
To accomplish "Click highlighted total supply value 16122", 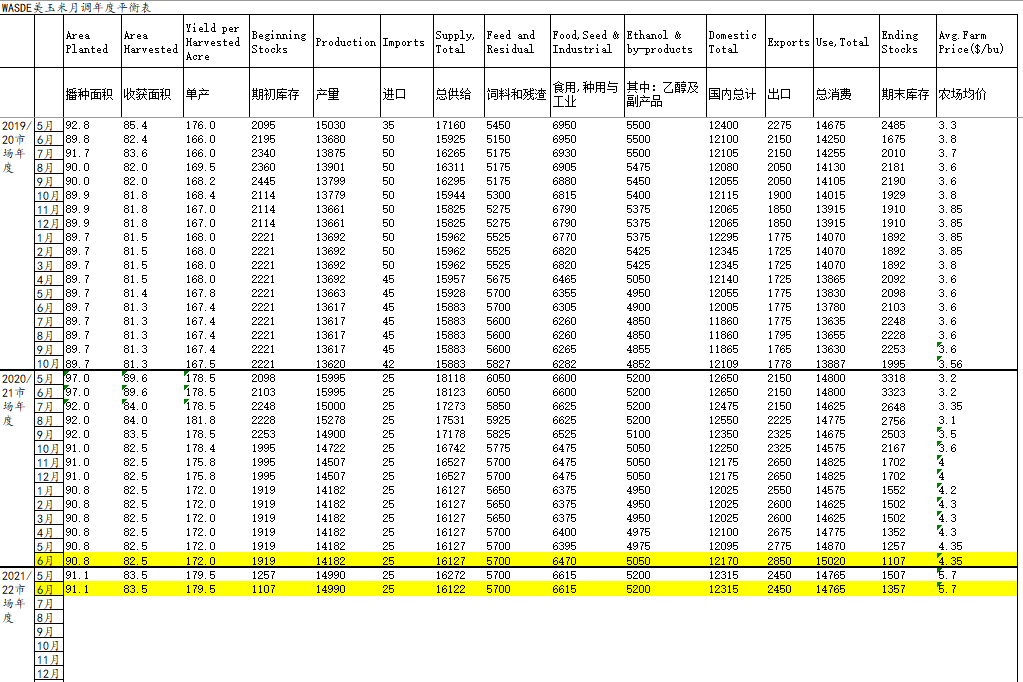I will (x=450, y=589).
